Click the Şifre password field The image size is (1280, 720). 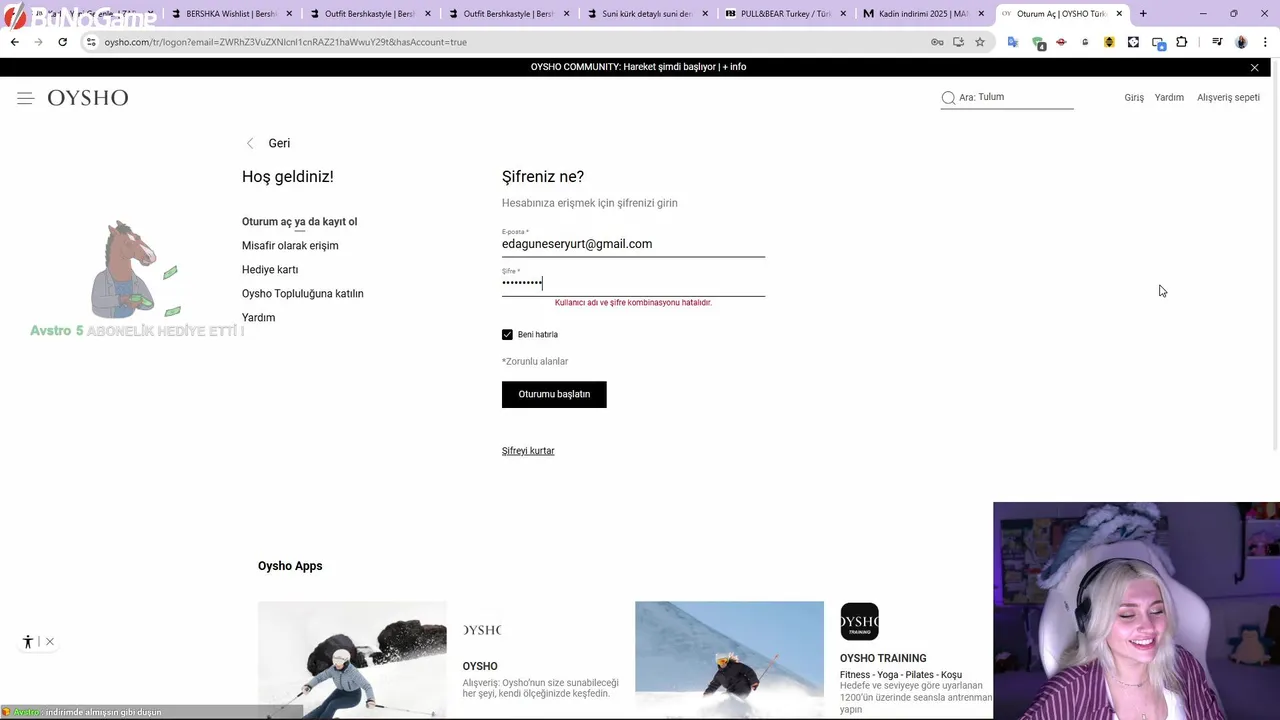pos(633,283)
